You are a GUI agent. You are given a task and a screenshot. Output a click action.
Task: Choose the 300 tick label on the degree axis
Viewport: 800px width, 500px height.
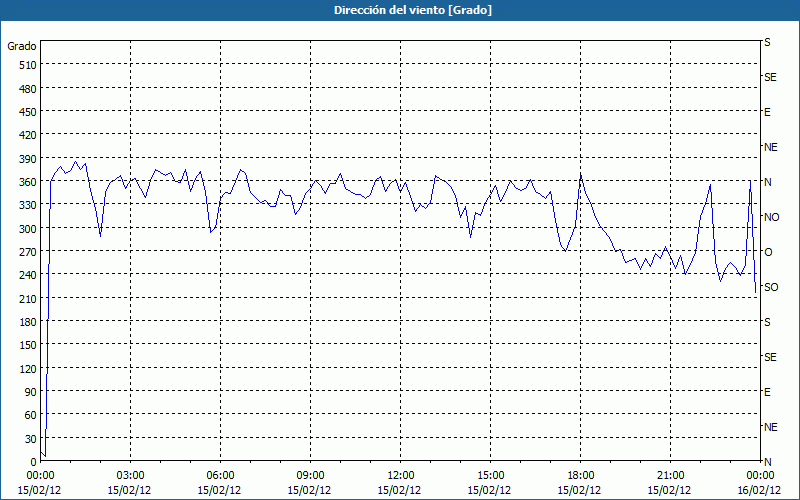click(28, 229)
